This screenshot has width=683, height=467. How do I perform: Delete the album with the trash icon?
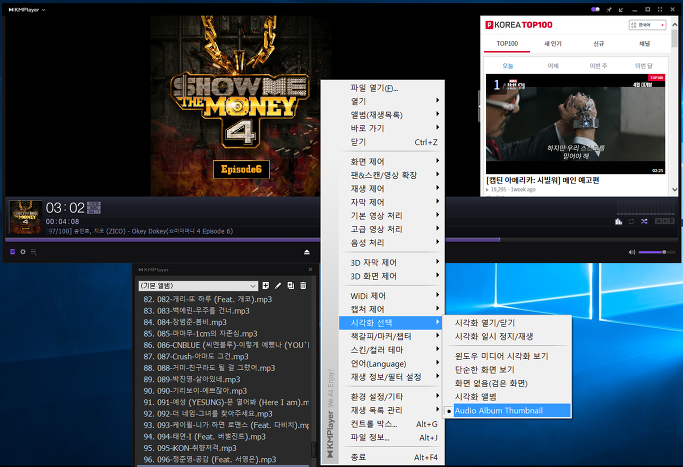[303, 285]
